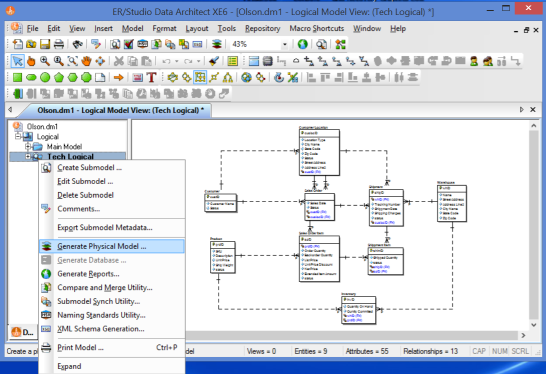Click the diagram vertical scrollbar down arrow
The width and height of the screenshot is (546, 374).
[x=533, y=325]
